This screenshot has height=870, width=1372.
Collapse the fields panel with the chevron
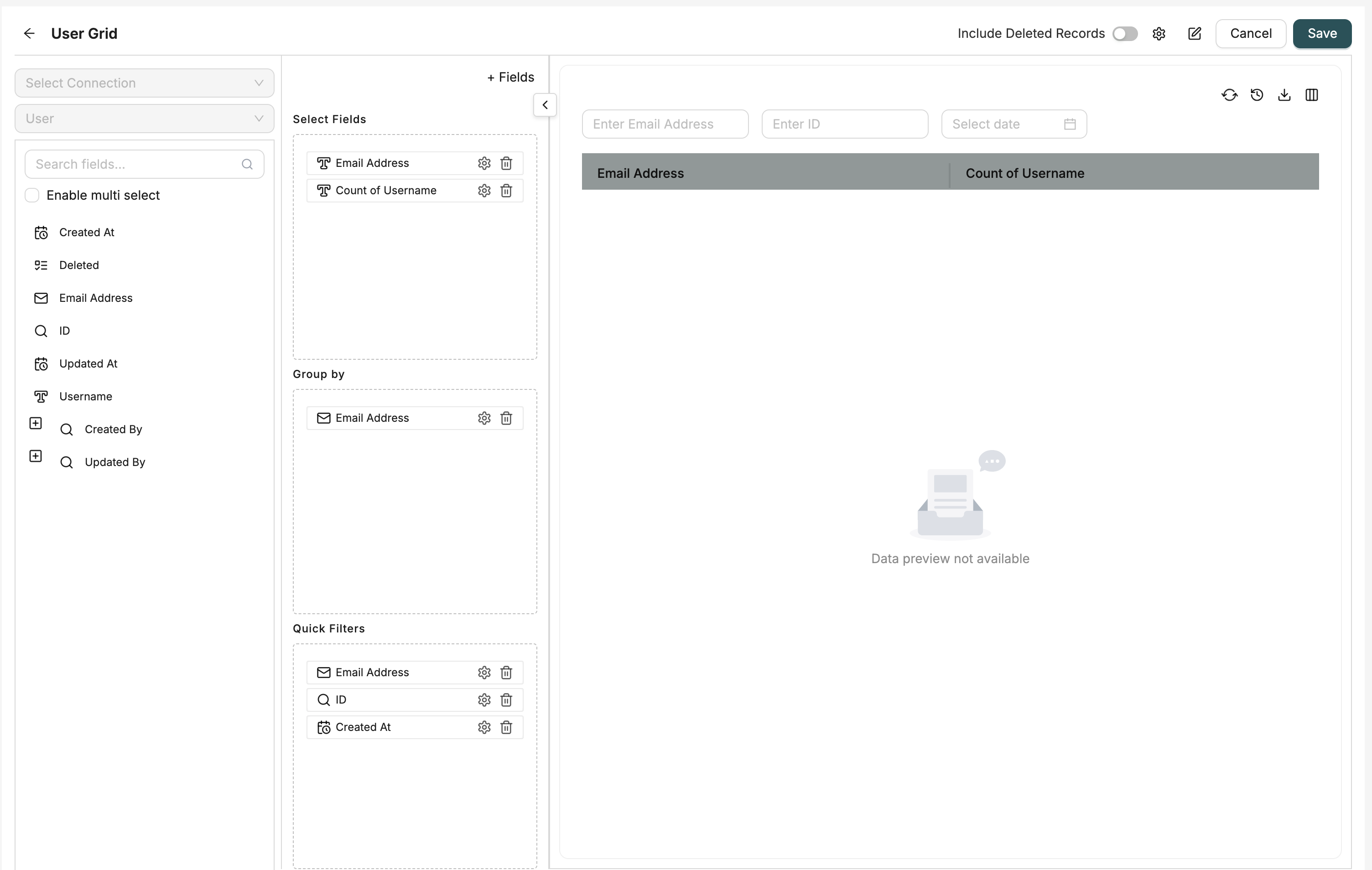click(x=544, y=105)
